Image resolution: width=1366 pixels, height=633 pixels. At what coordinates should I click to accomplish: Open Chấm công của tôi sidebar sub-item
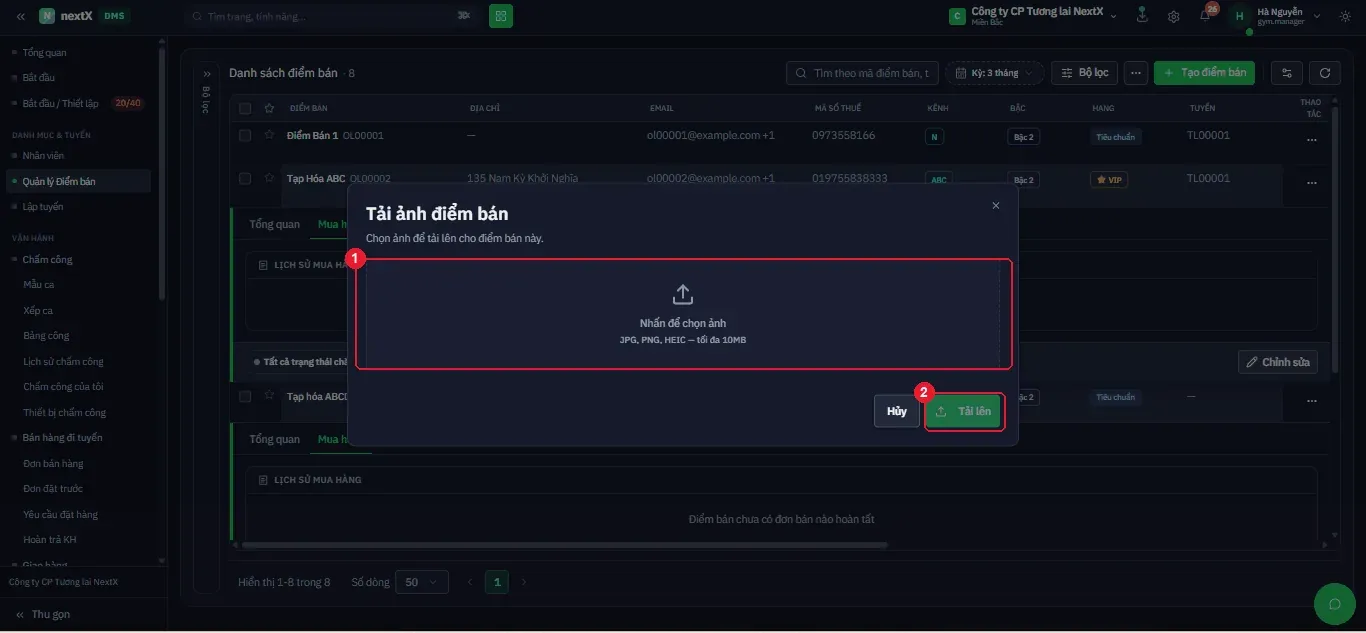point(63,386)
